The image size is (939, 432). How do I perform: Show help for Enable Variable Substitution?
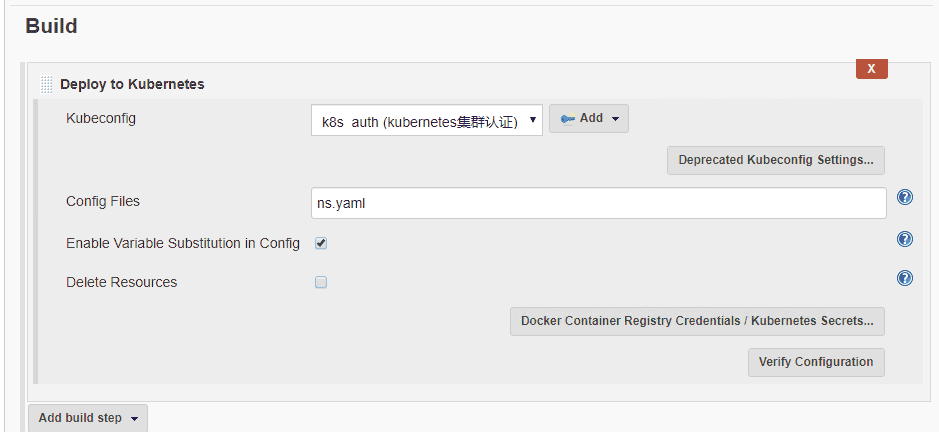pyautogui.click(x=905, y=239)
